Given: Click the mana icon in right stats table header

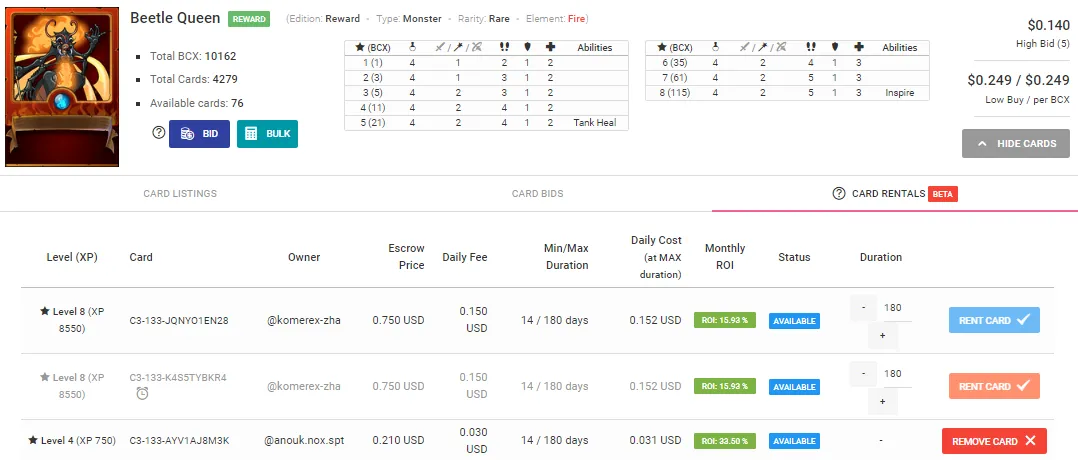Looking at the screenshot, I should click(715, 47).
